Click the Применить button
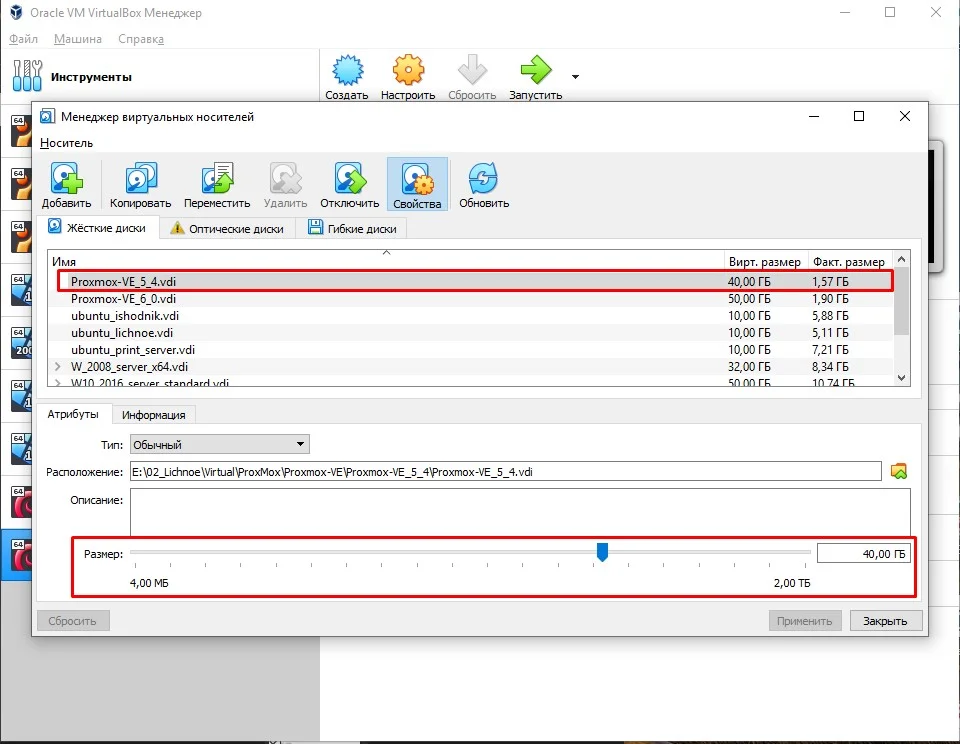Image resolution: width=960 pixels, height=744 pixels. [x=805, y=621]
